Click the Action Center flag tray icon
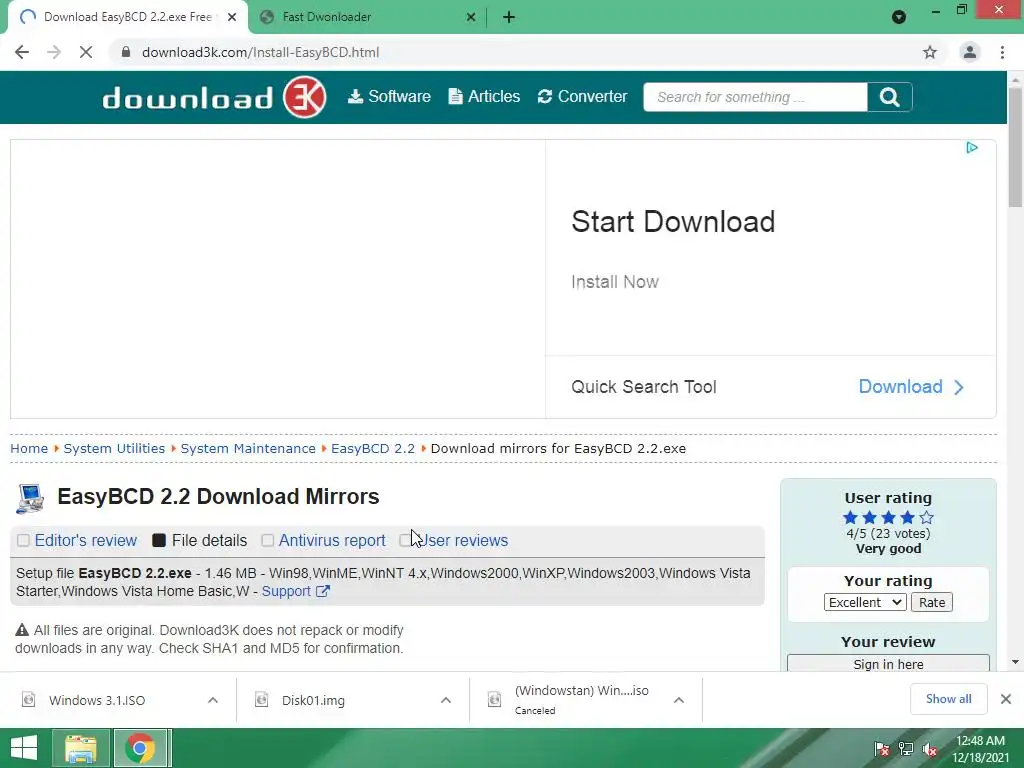This screenshot has width=1024, height=768. 882,749
